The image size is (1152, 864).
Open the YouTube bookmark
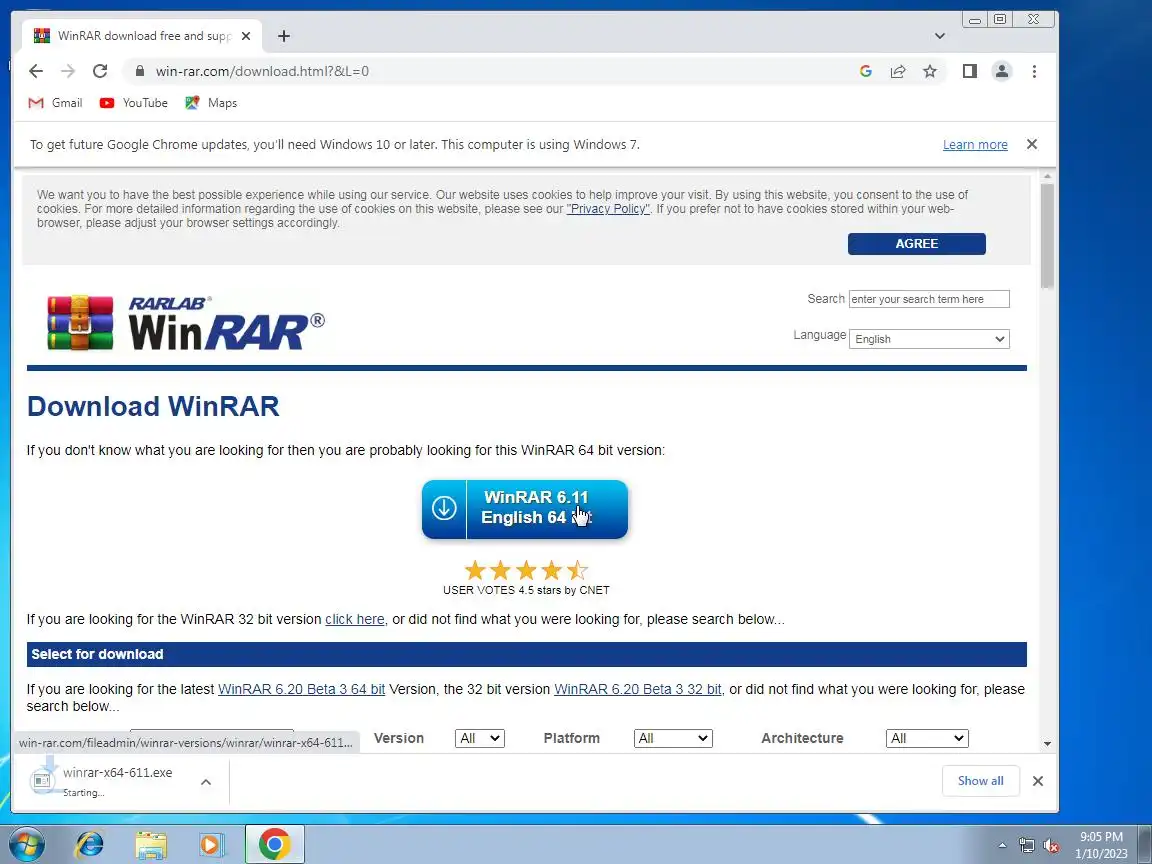(x=134, y=103)
